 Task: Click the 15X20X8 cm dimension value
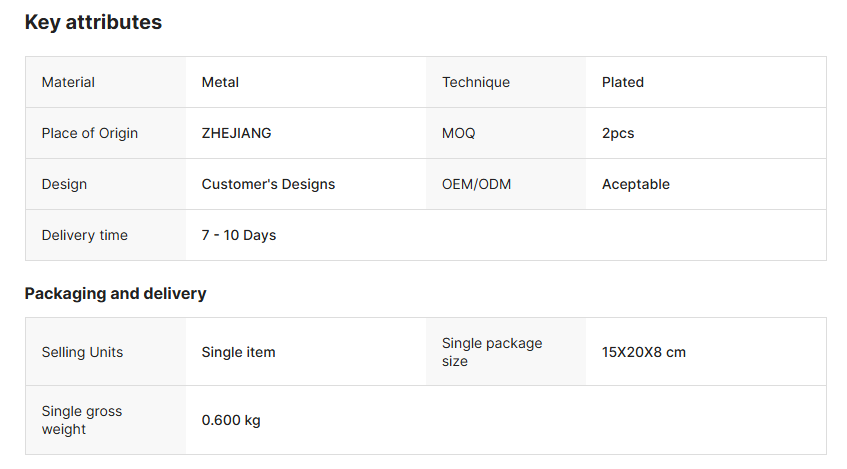click(x=644, y=352)
